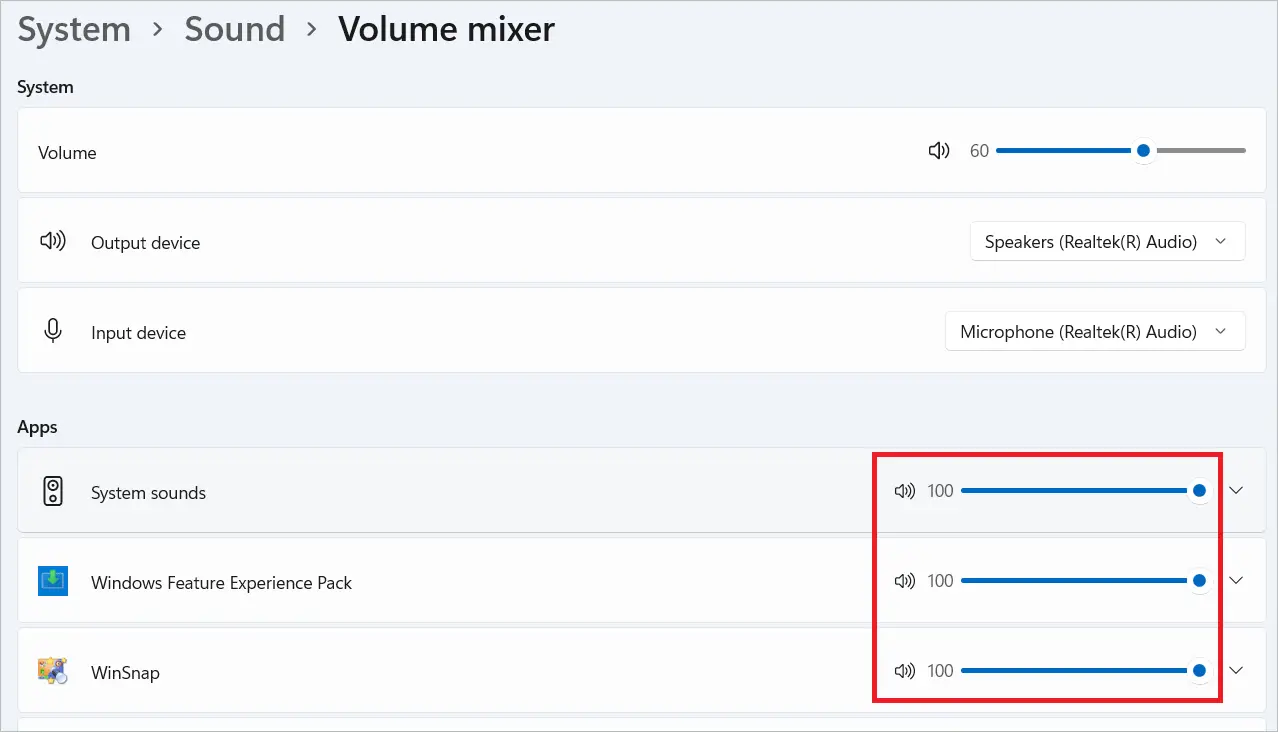Screen dimensions: 1278x732
Task: Expand the Windows Feature Experience Pack chevron
Action: tap(1236, 581)
